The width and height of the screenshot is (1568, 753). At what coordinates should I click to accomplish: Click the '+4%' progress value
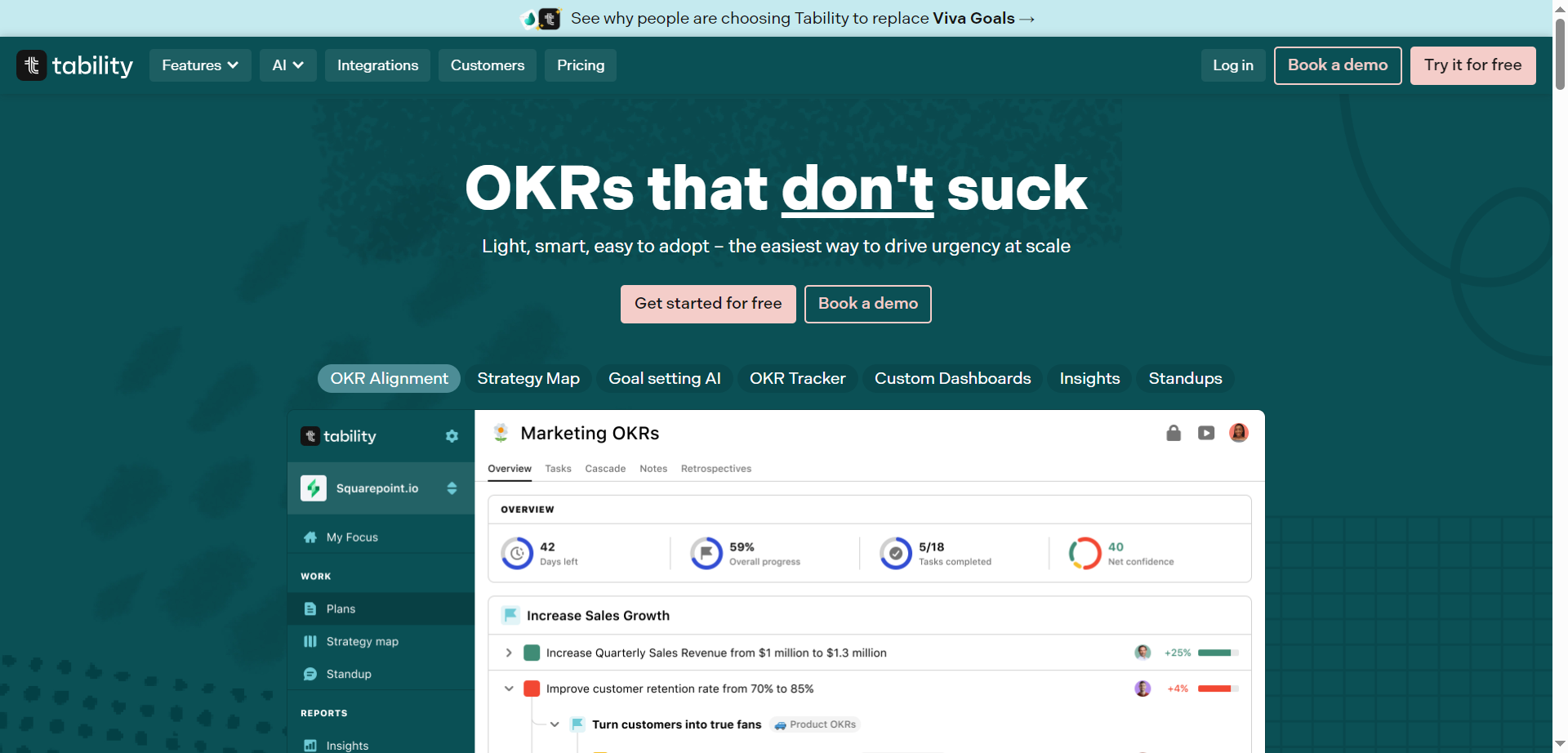1178,688
